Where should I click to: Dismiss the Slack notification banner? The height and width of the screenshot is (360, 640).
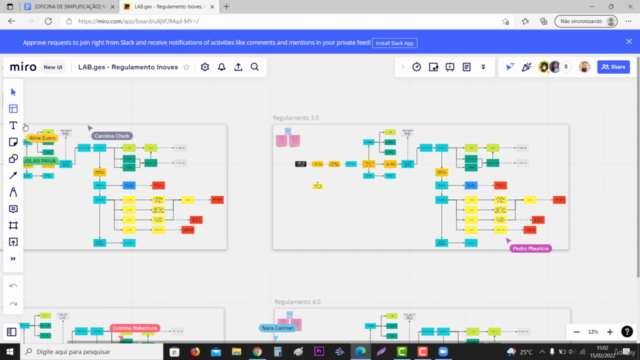(629, 42)
